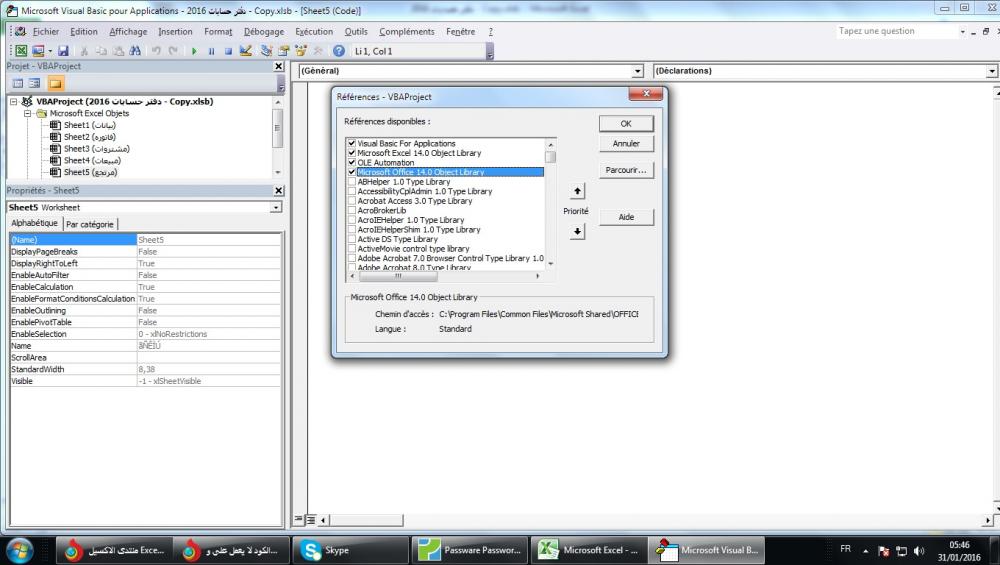Open VBA Help question mark icon
This screenshot has height=565, width=1000.
tap(339, 51)
